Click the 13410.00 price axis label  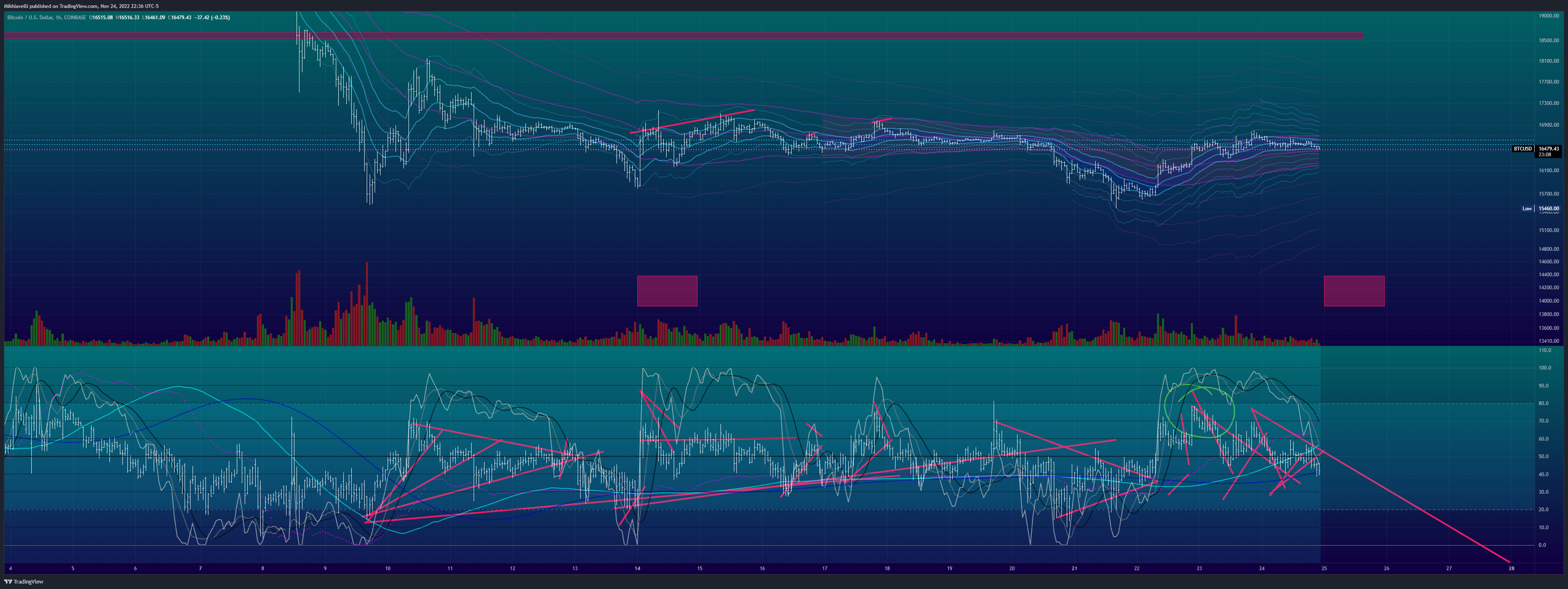click(x=1548, y=341)
